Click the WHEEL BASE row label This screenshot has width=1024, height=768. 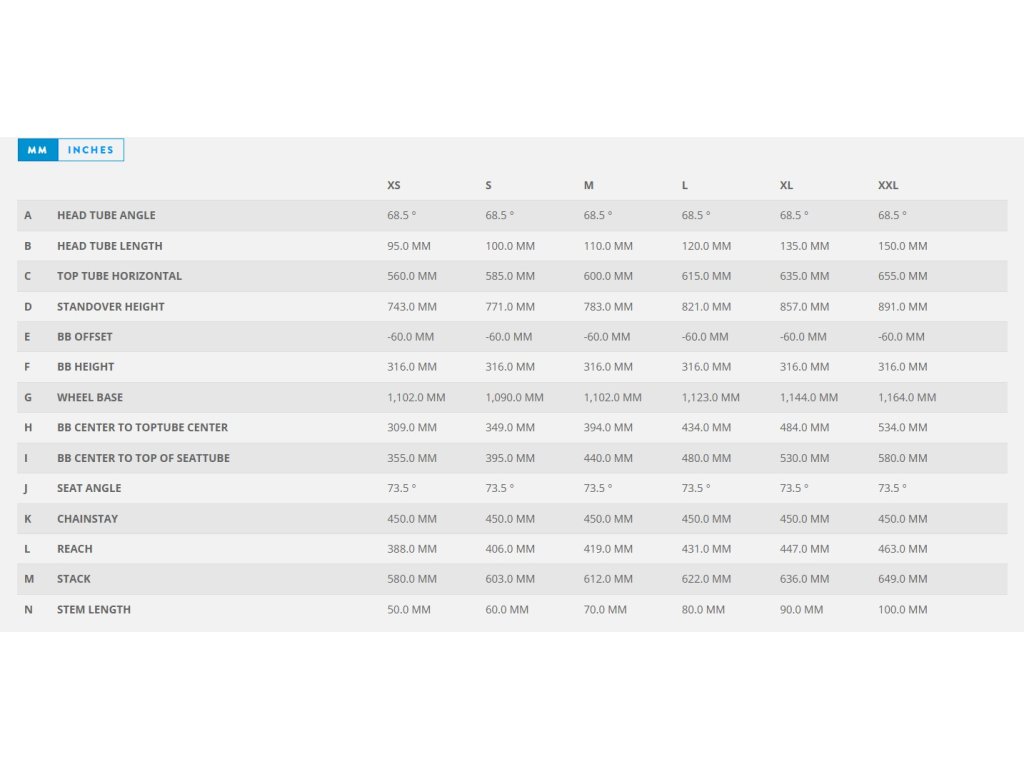[90, 398]
